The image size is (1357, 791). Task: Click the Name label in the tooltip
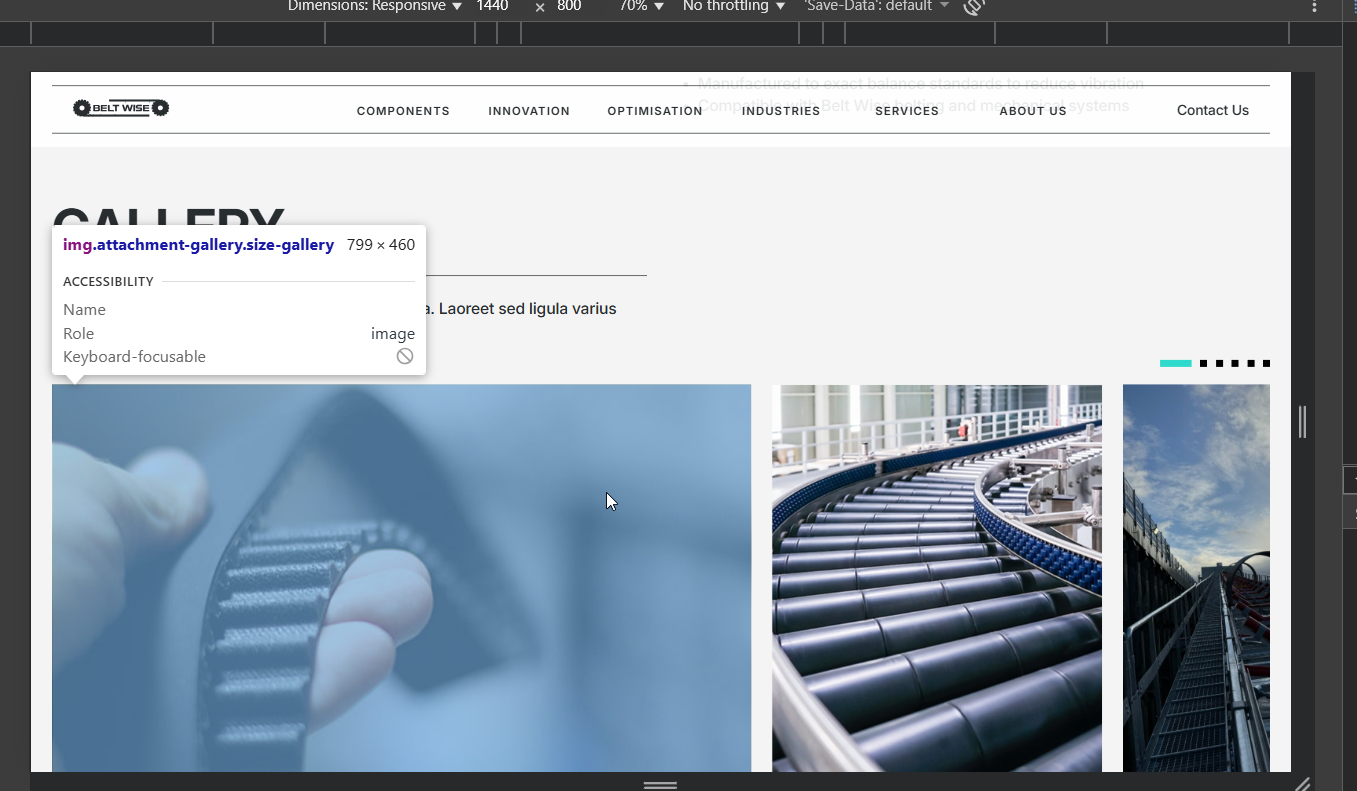(x=84, y=310)
